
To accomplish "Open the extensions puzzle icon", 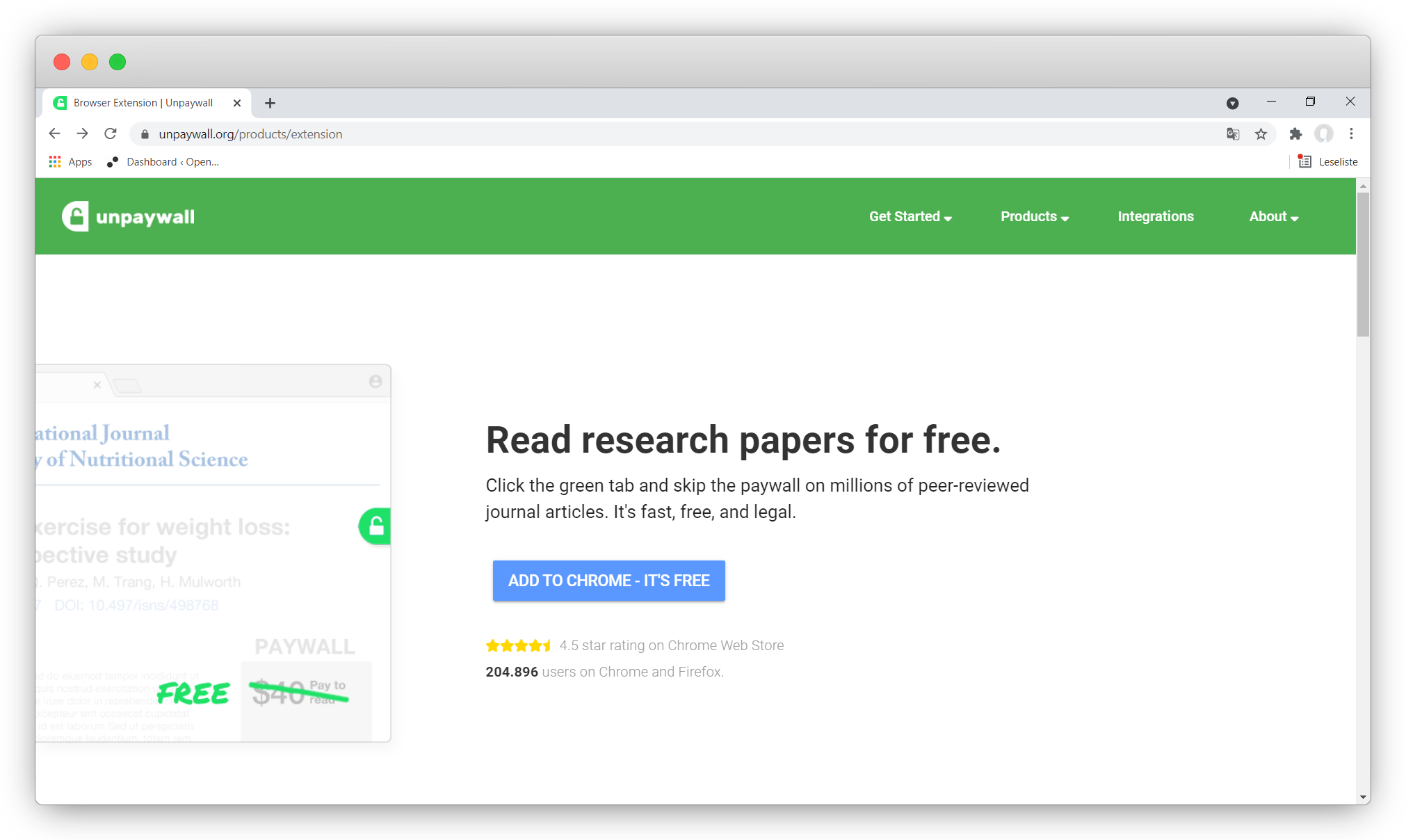I will (x=1295, y=134).
